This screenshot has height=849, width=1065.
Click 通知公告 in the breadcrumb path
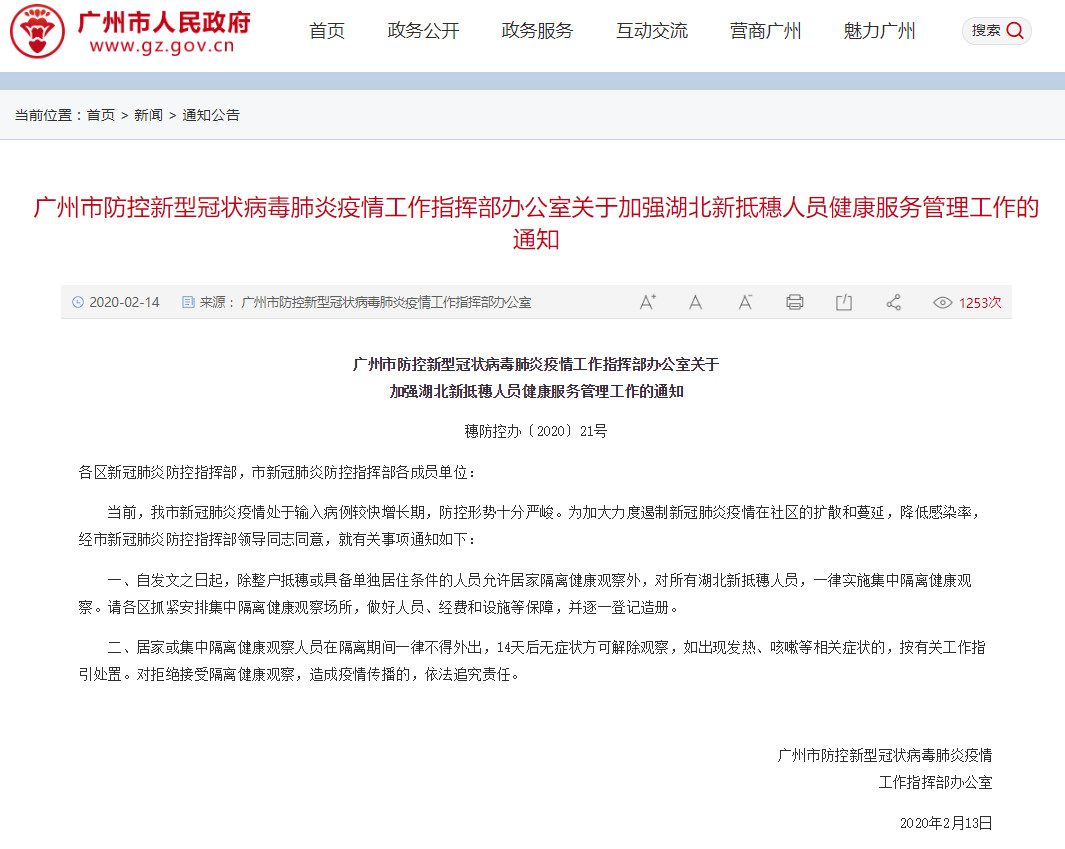coord(211,115)
